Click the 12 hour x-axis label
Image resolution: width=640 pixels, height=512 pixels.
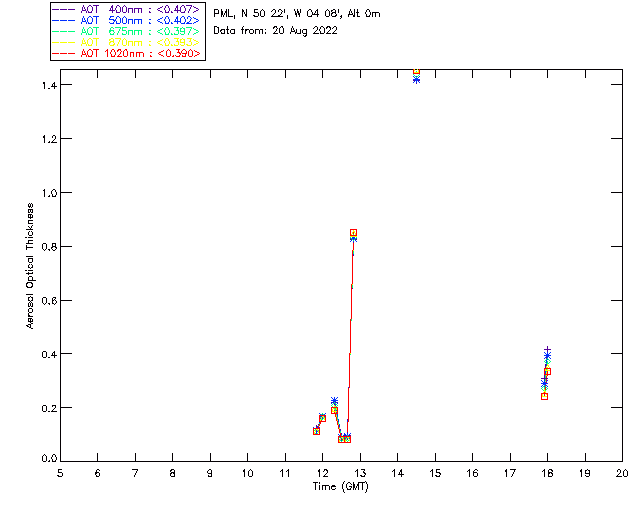pyautogui.click(x=322, y=473)
